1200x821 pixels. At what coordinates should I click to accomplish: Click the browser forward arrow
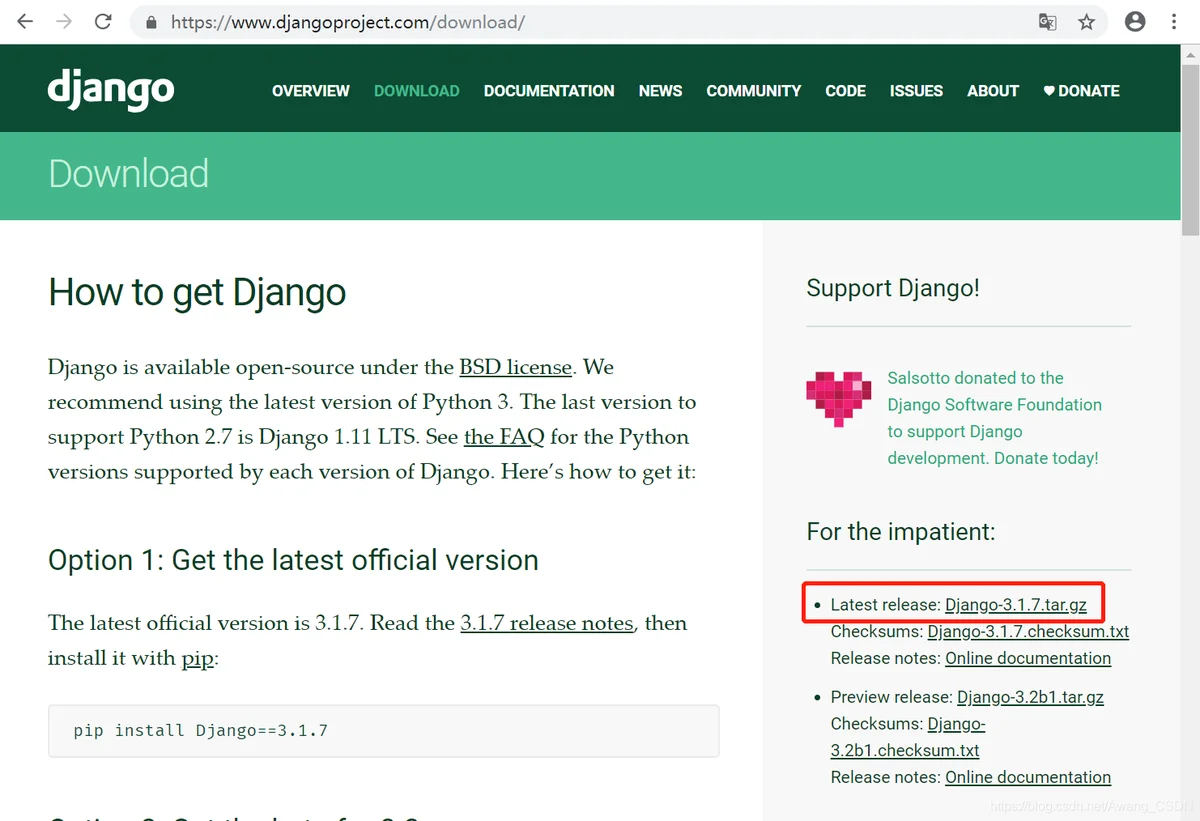[65, 21]
